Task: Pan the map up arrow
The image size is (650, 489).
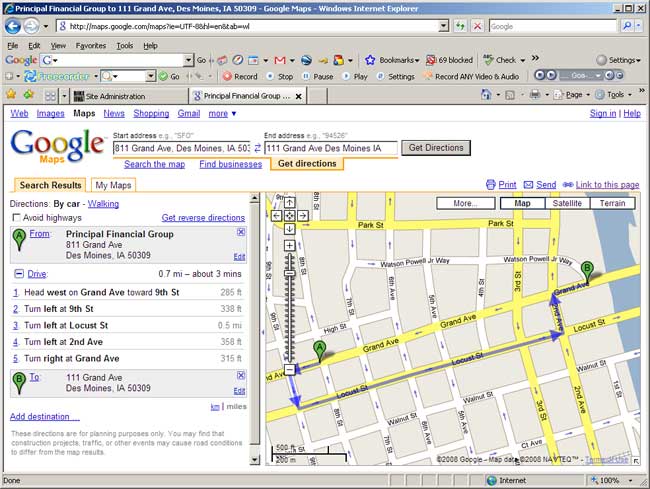Action: (x=289, y=202)
